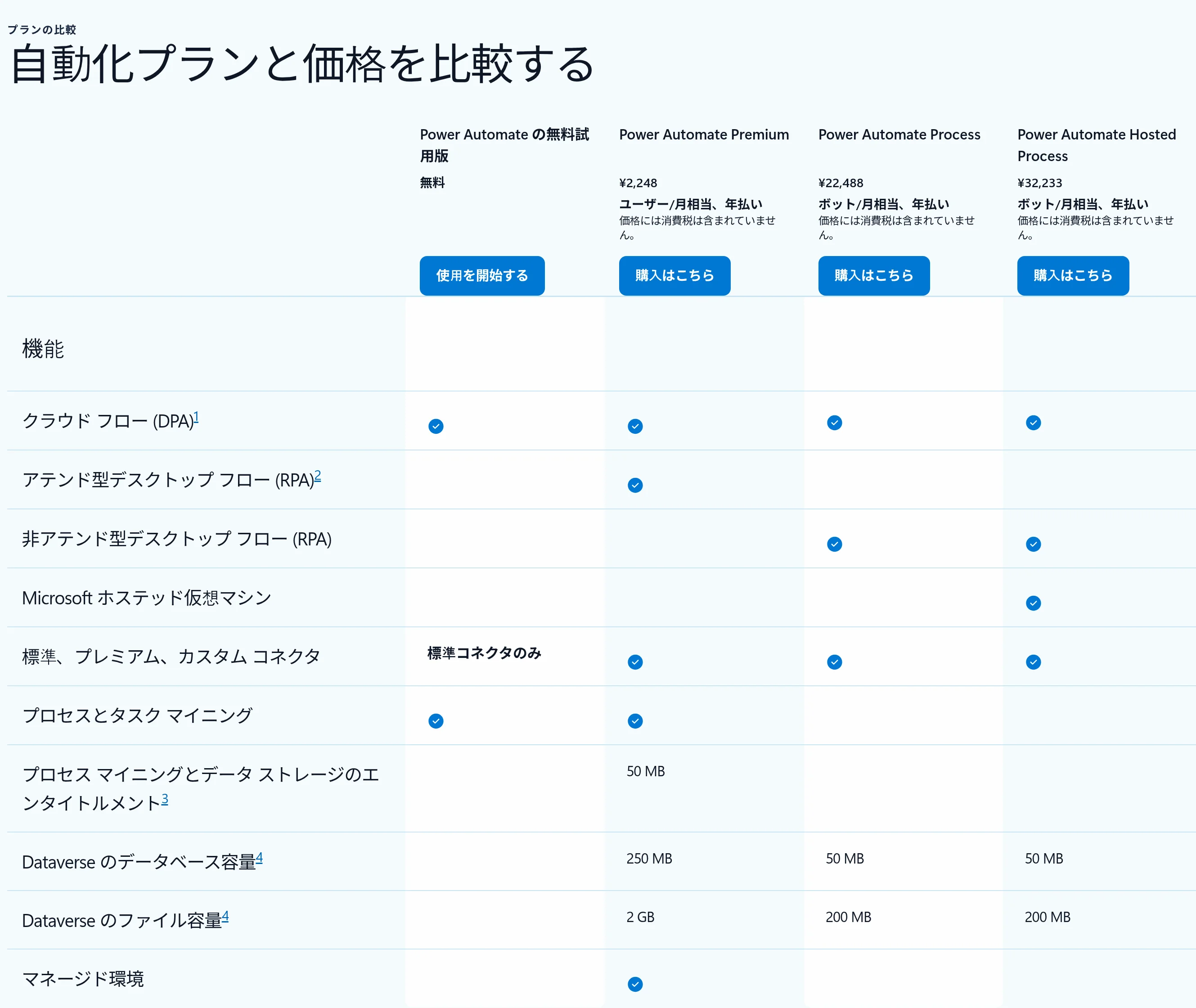Click the Power Automate Premium heading
1196x1008 pixels.
pyautogui.click(x=704, y=134)
